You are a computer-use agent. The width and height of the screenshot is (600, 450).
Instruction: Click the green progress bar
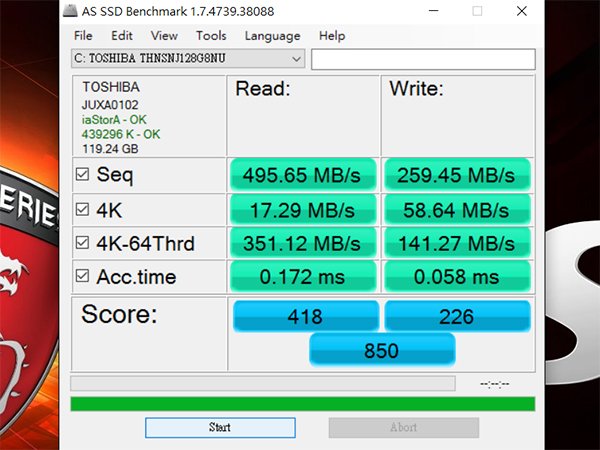coord(302,404)
